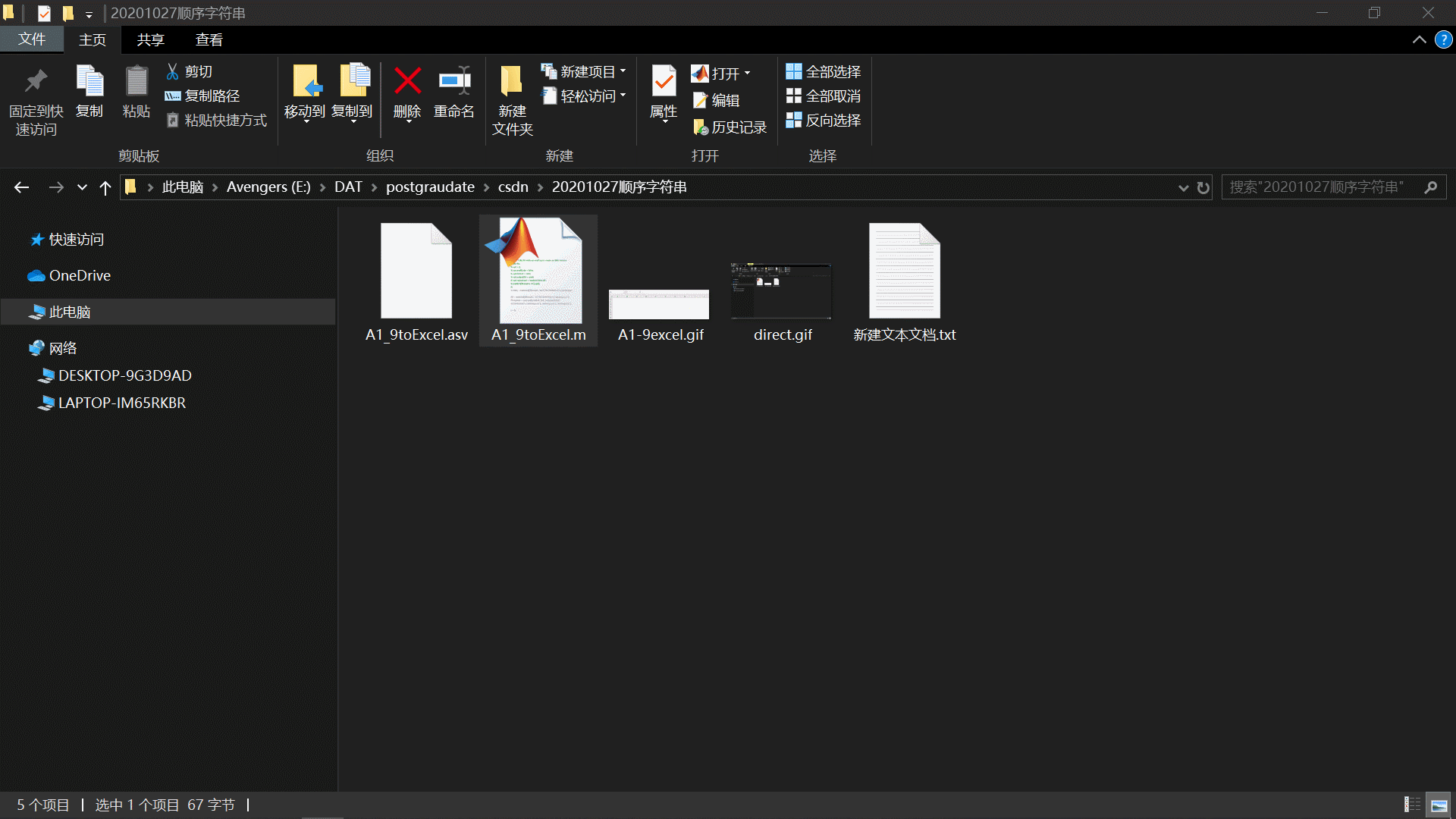
Task: Open the address bar history dropdown
Action: tap(1183, 187)
